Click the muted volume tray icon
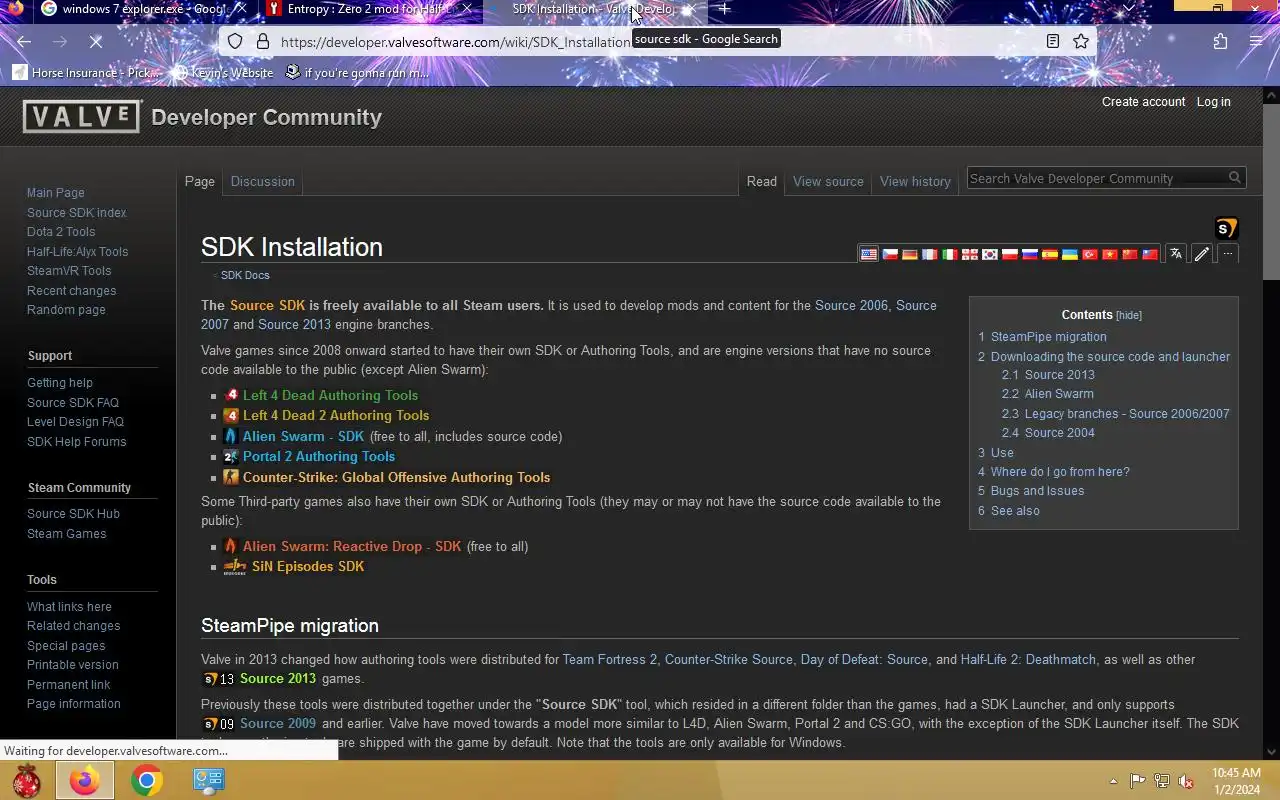 [1186, 781]
